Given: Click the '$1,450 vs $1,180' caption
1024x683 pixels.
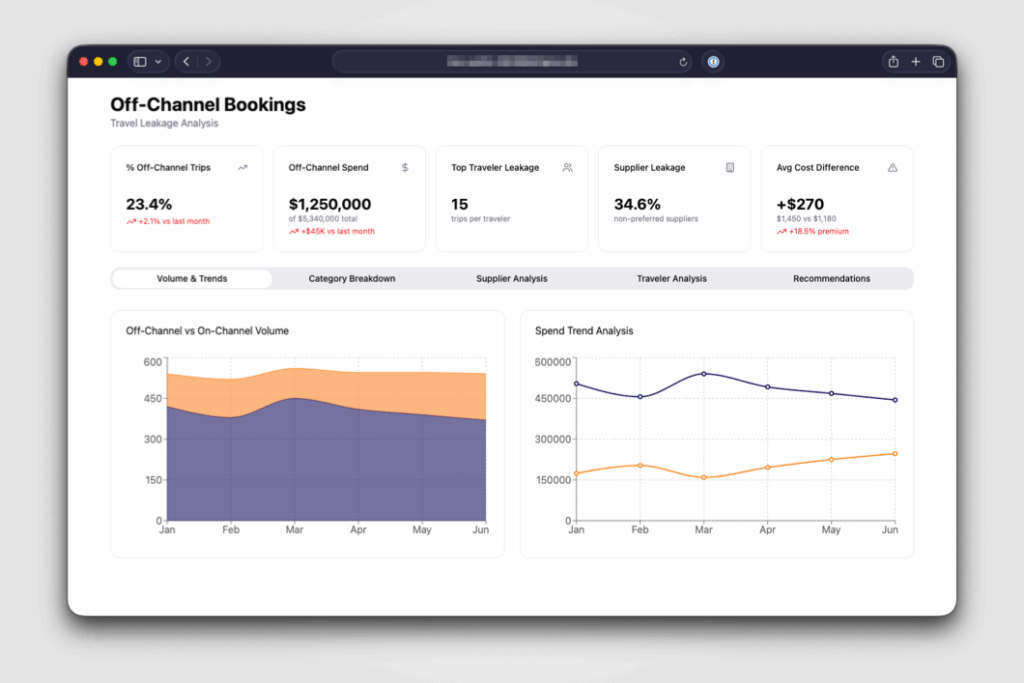Looking at the screenshot, I should [806, 219].
